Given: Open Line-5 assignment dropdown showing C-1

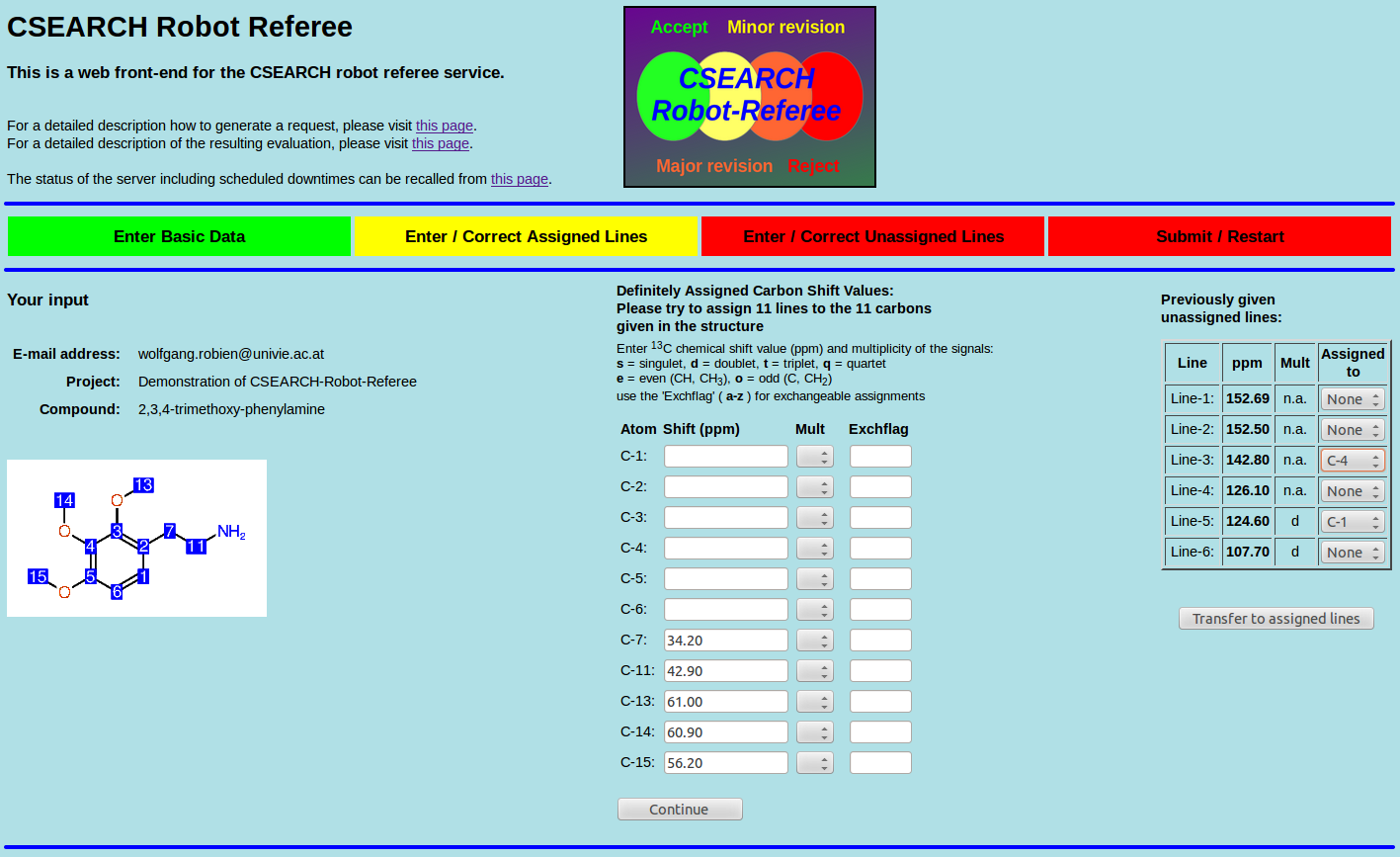Looking at the screenshot, I should tap(1352, 522).
